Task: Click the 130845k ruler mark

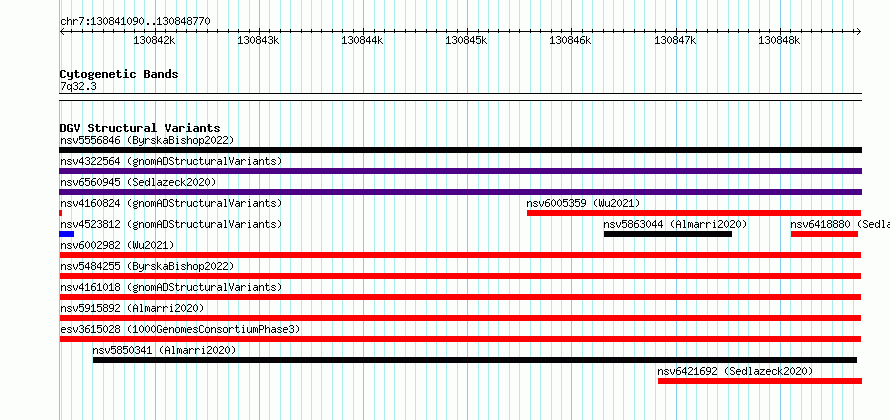Action: (x=467, y=41)
